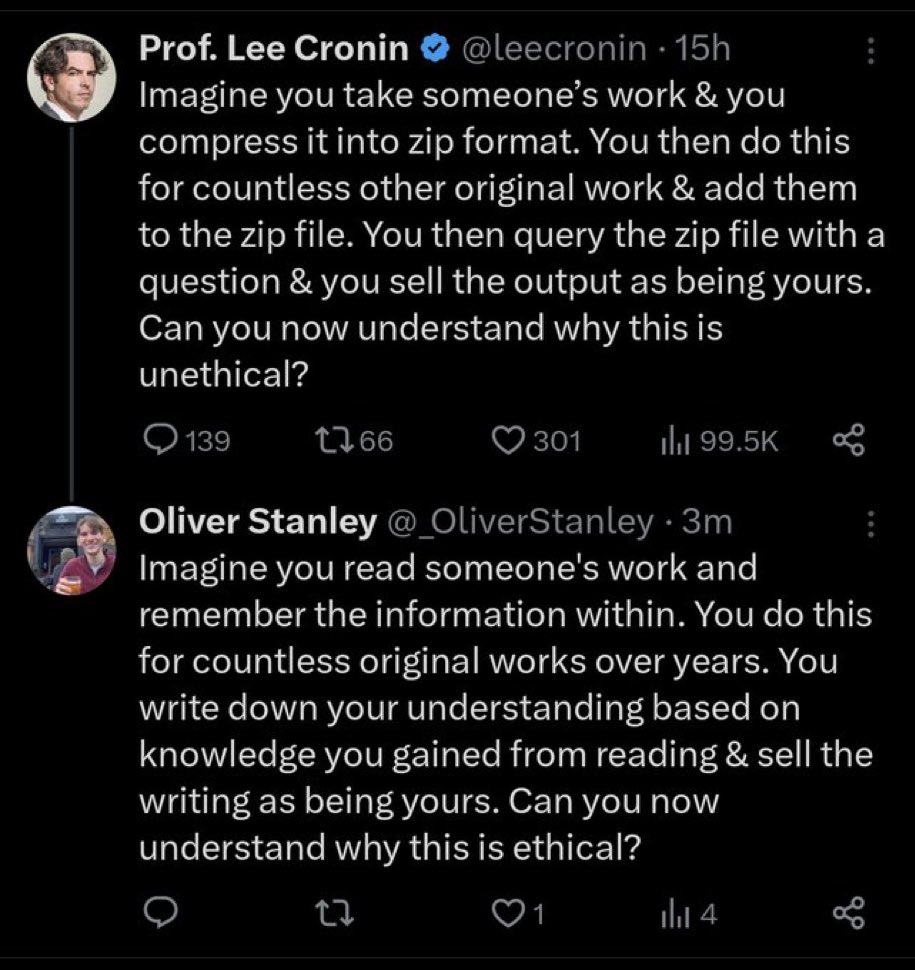The height and width of the screenshot is (970, 915).
Task: Like Oliver Stanley's reply
Action: [x=511, y=913]
